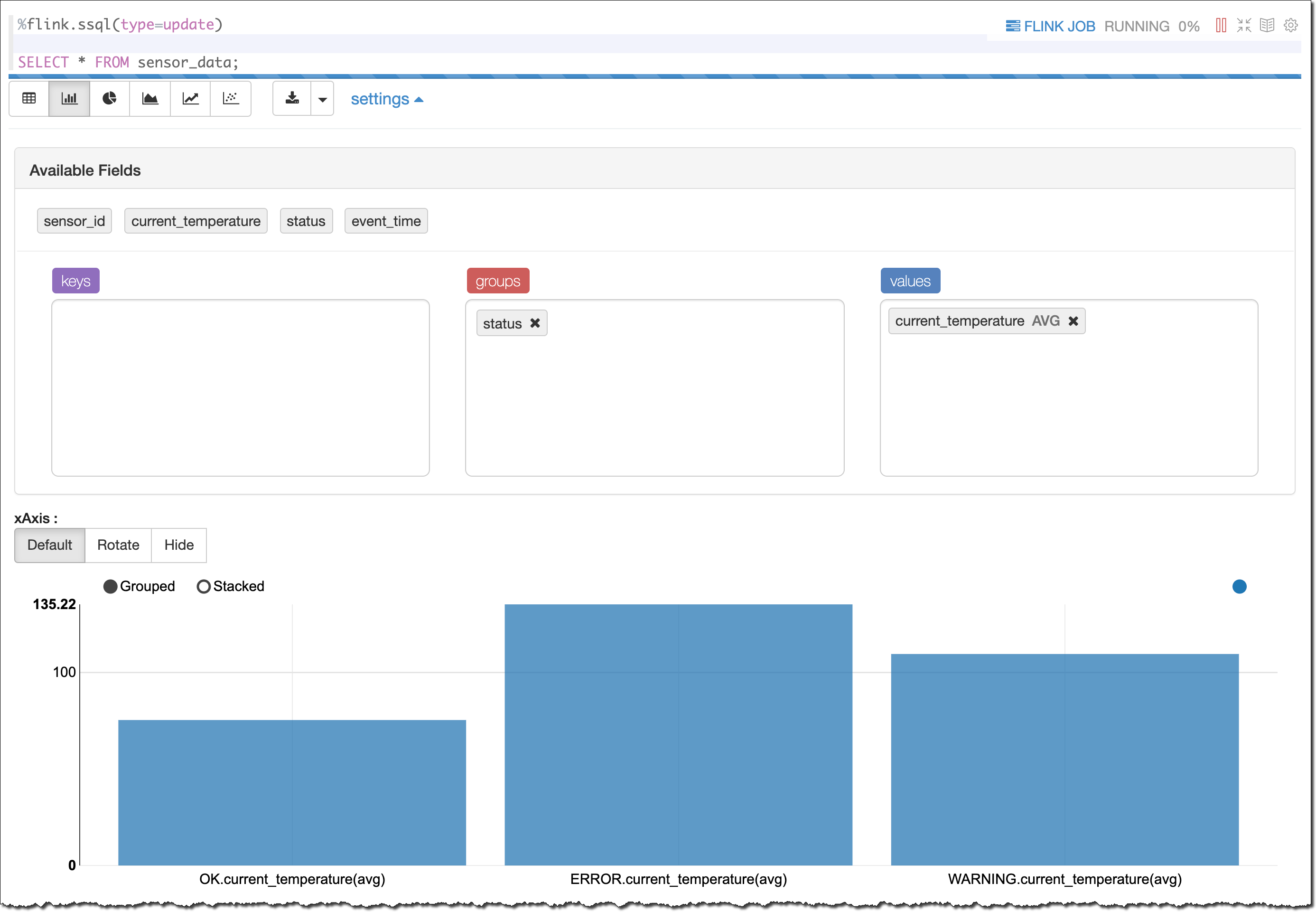Select the line chart visualization icon
Image resolution: width=1316 pixels, height=912 pixels.
tap(190, 99)
